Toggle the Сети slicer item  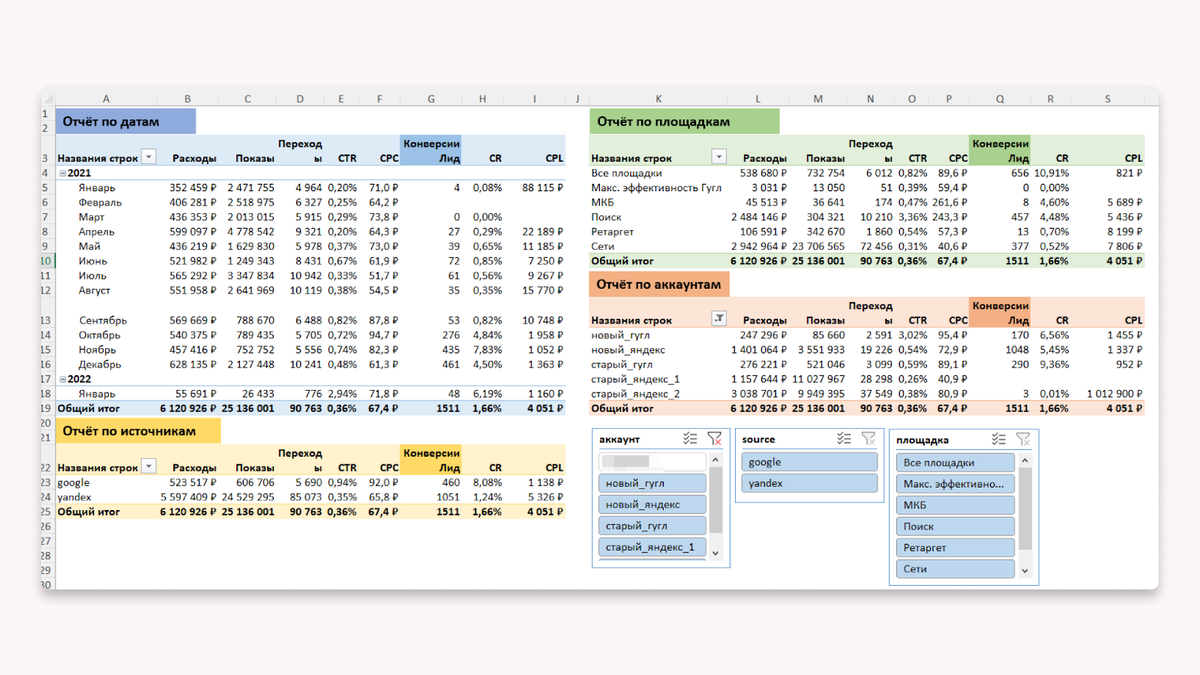(956, 569)
